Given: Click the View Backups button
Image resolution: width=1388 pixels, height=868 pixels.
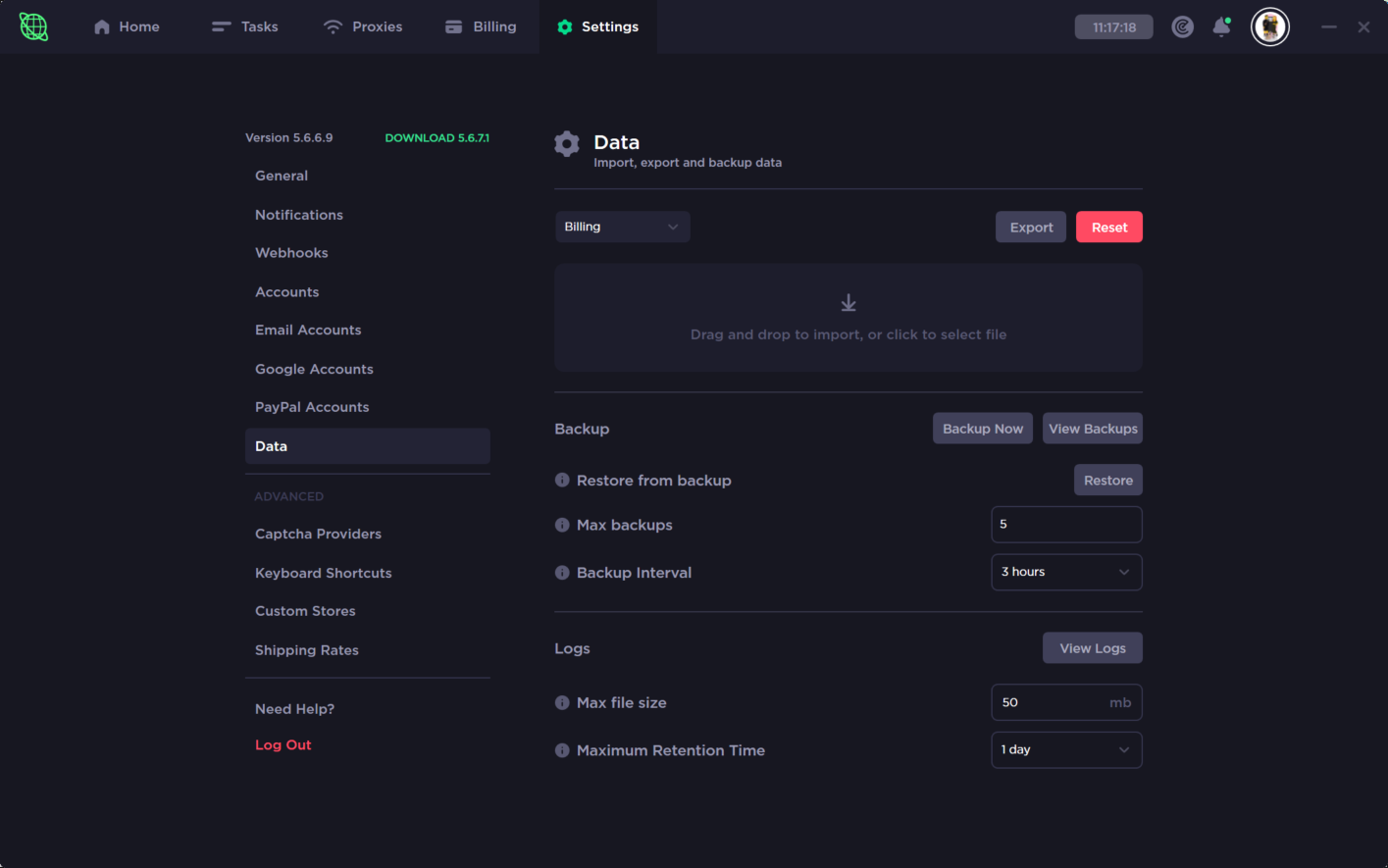Looking at the screenshot, I should click(1093, 429).
